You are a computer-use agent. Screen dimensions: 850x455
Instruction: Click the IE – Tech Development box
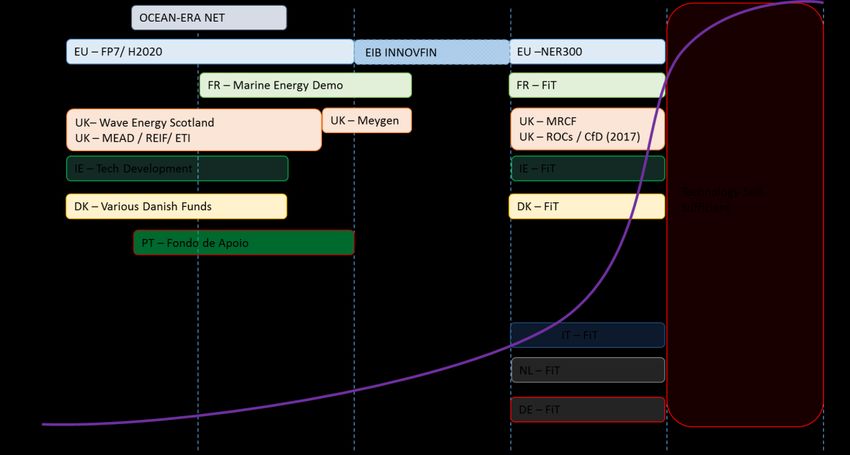pyautogui.click(x=177, y=168)
